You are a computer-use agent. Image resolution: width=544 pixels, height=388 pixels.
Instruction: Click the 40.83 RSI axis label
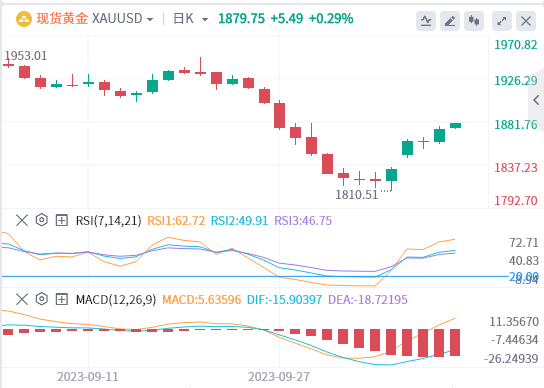[x=524, y=261]
